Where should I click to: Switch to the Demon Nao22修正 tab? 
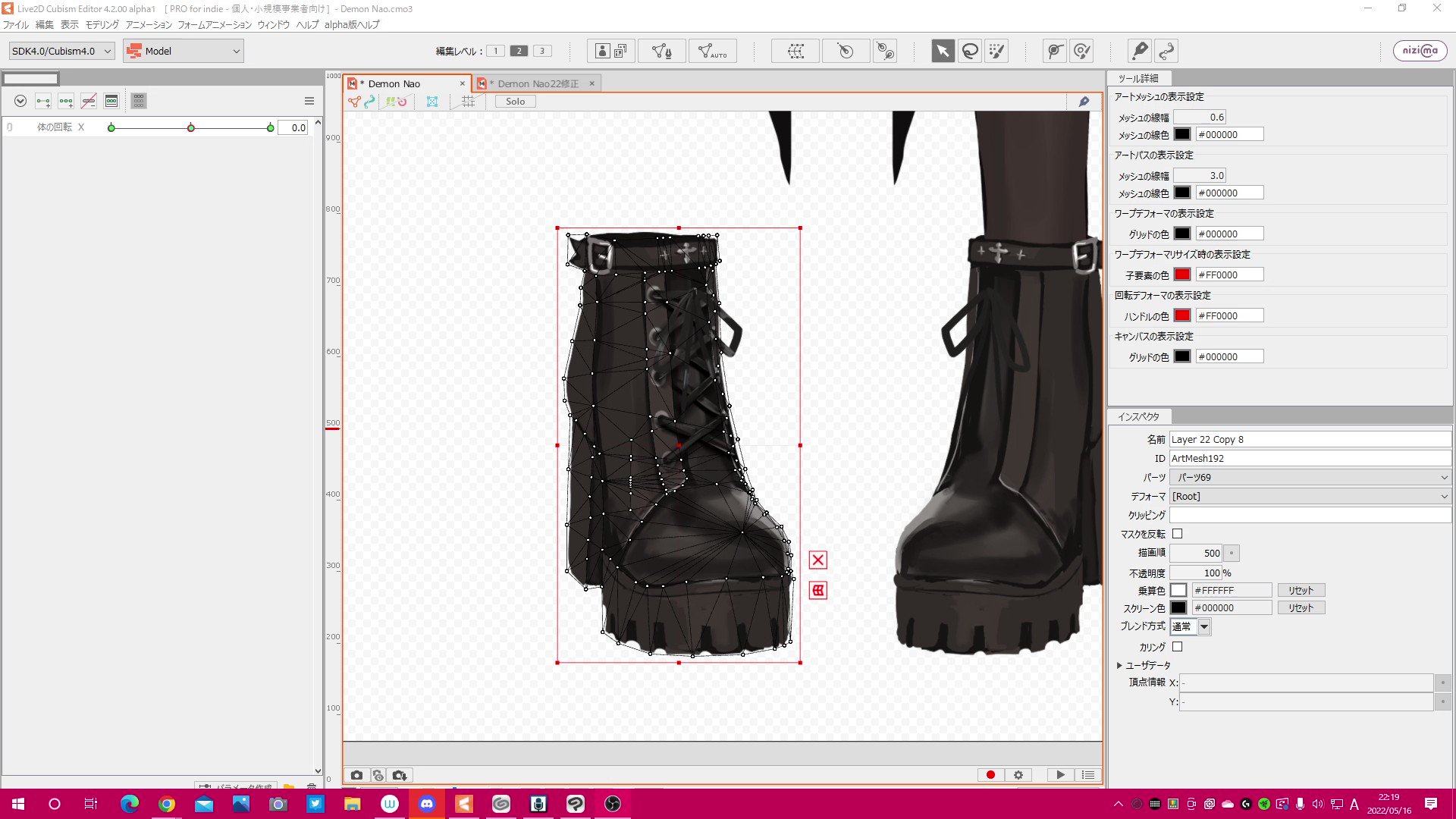click(538, 83)
